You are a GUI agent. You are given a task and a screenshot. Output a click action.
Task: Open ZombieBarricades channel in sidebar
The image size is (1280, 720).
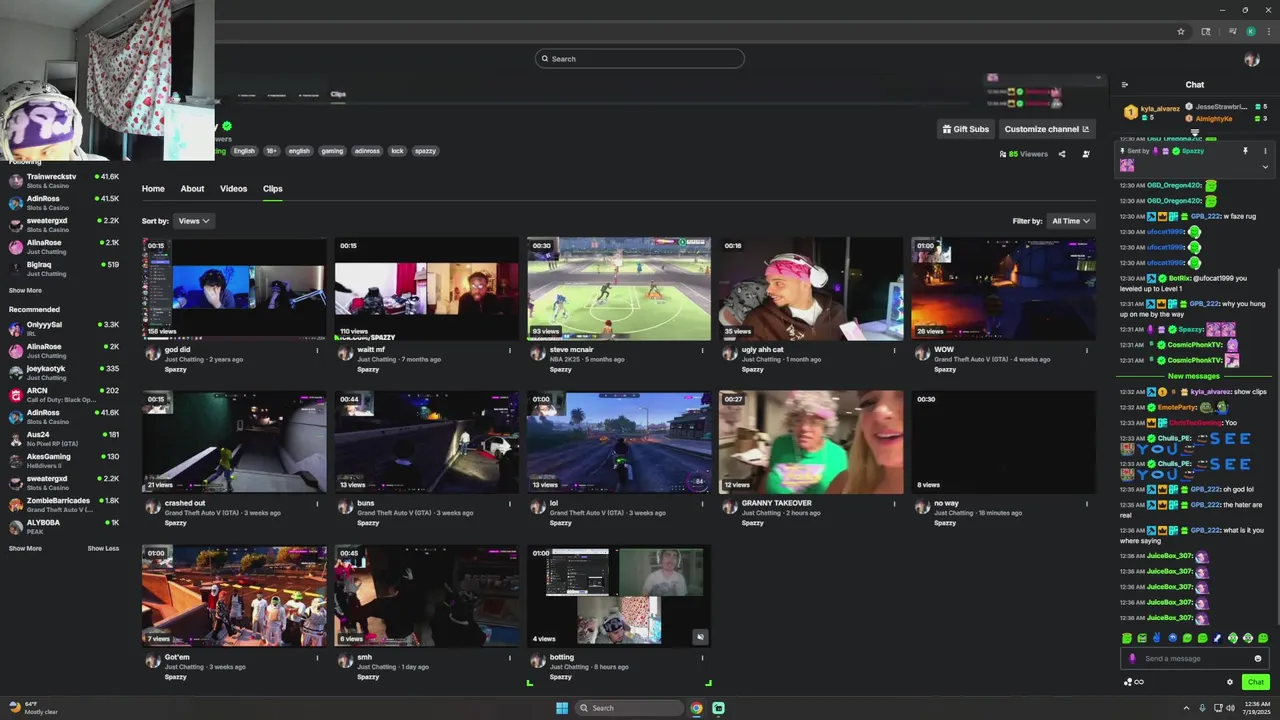tap(64, 505)
